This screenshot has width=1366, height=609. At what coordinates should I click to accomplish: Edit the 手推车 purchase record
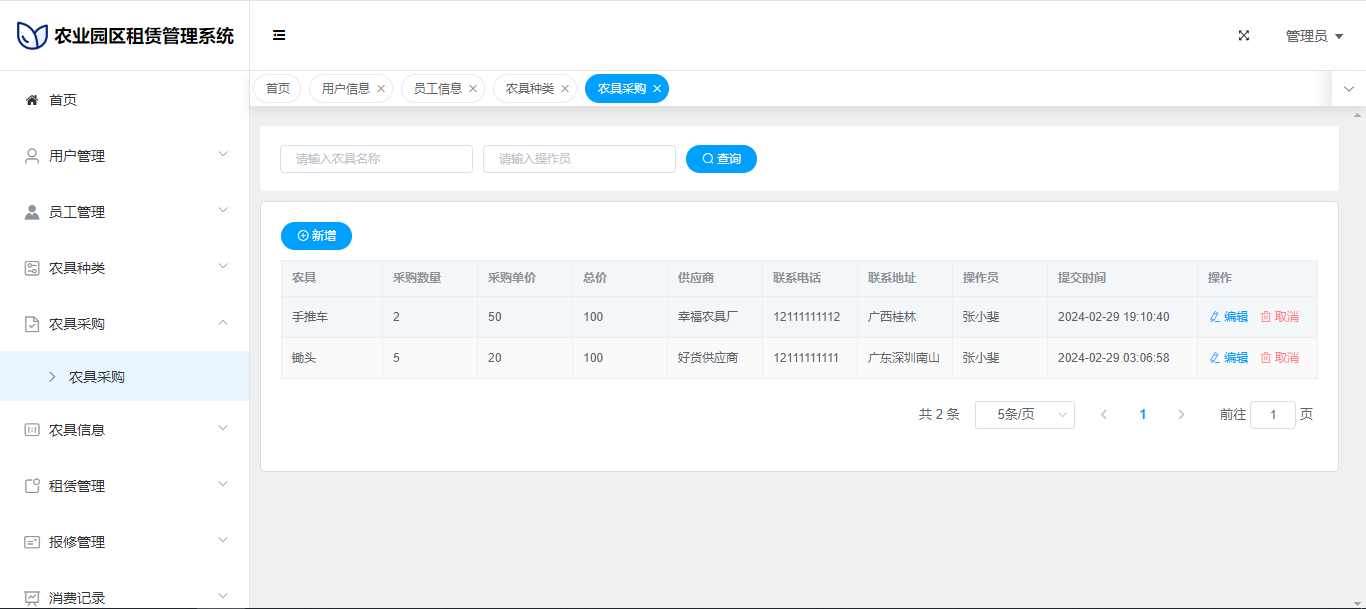1229,317
